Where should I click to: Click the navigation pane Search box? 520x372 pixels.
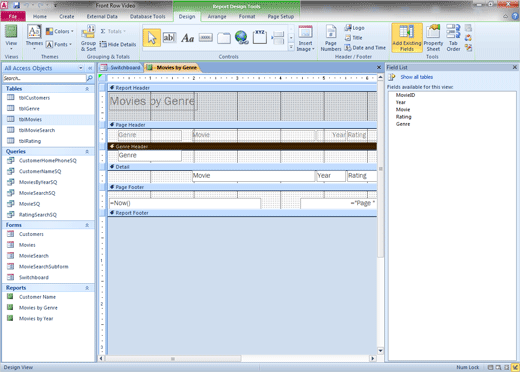(44, 78)
